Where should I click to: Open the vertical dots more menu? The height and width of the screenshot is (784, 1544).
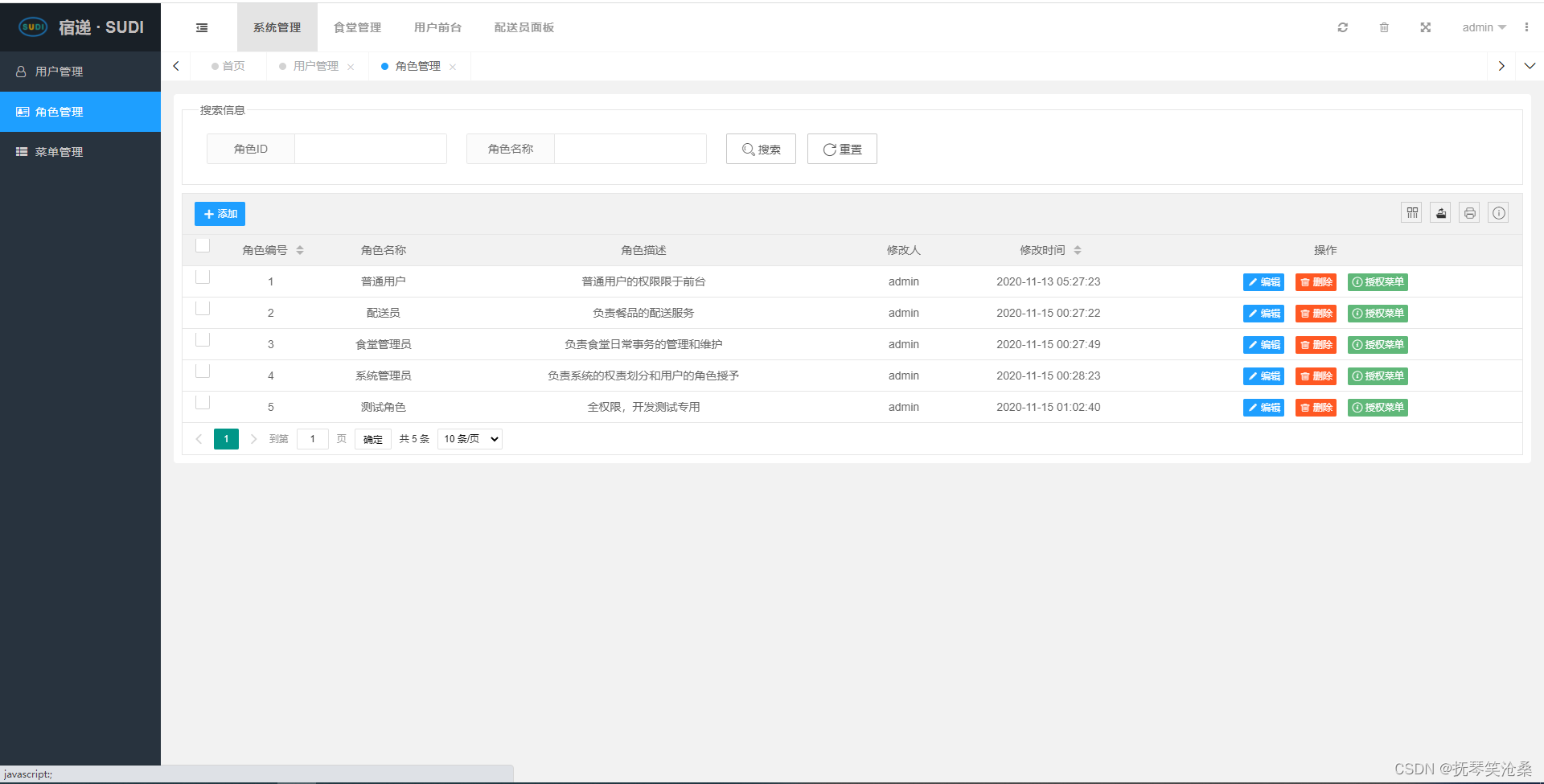click(x=1526, y=27)
